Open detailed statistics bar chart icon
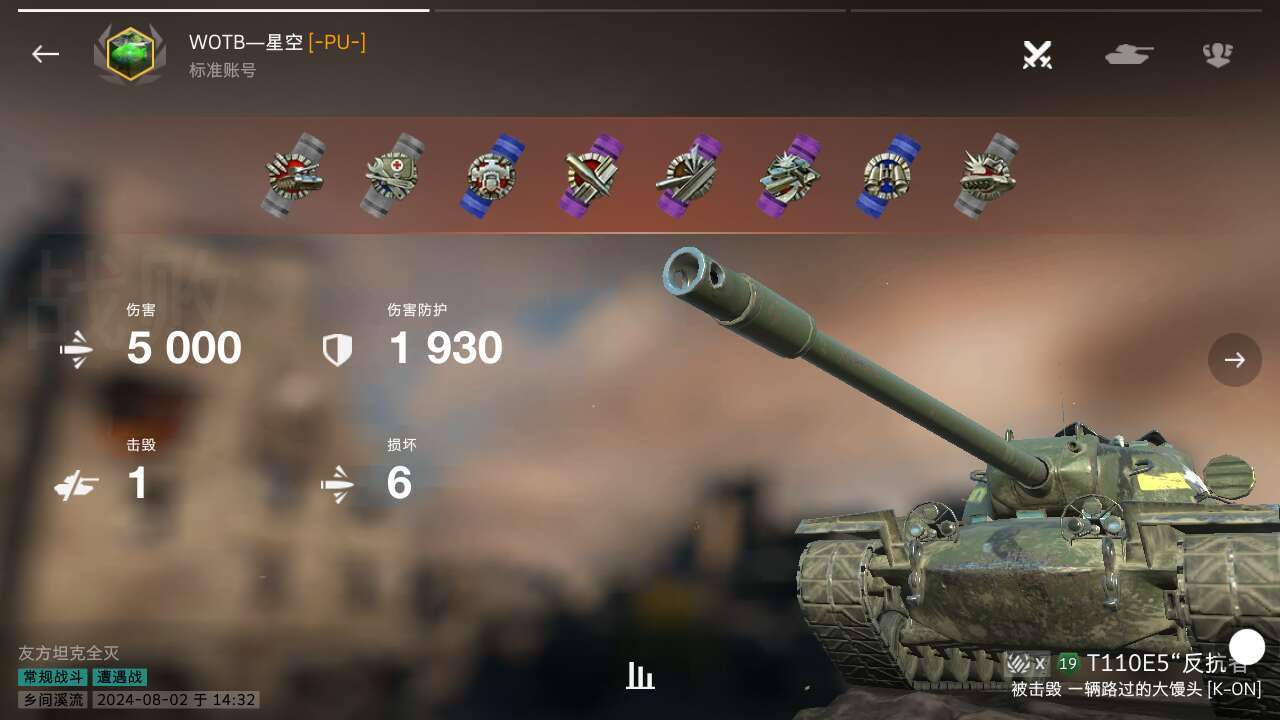The image size is (1280, 720). click(640, 676)
